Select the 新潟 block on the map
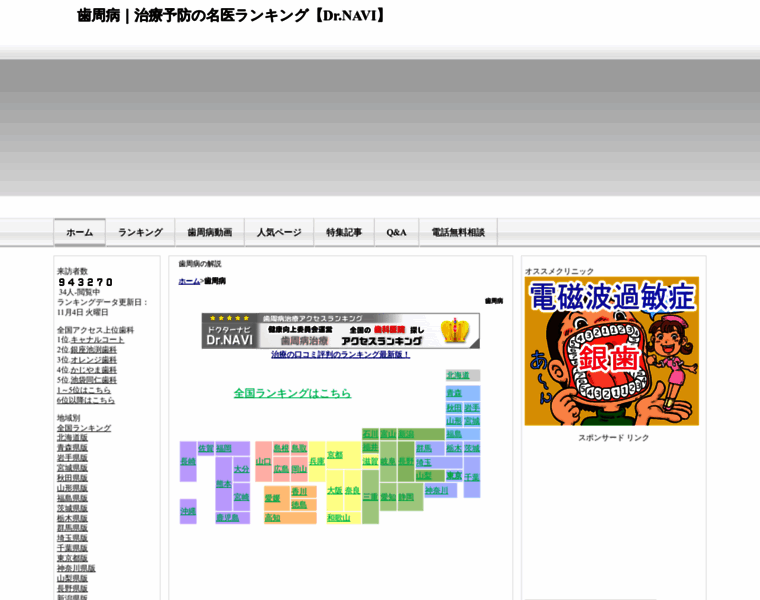Screen dimensions: 760x600 pos(406,434)
